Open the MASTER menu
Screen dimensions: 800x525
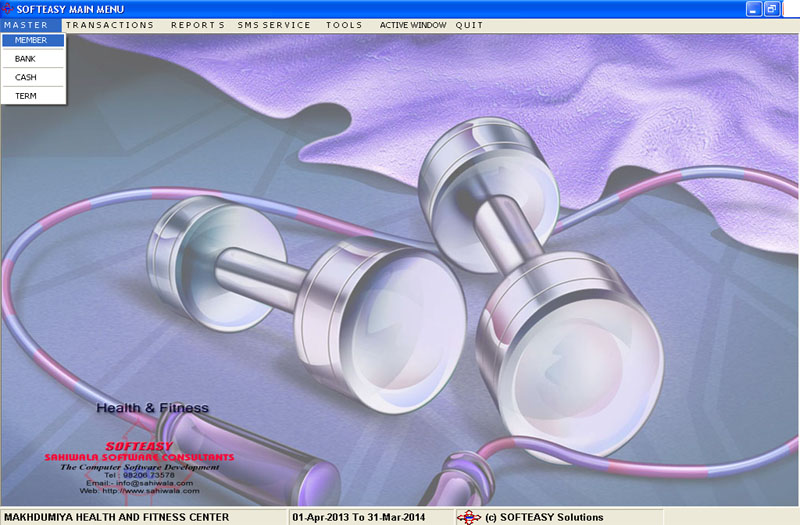click(x=25, y=24)
